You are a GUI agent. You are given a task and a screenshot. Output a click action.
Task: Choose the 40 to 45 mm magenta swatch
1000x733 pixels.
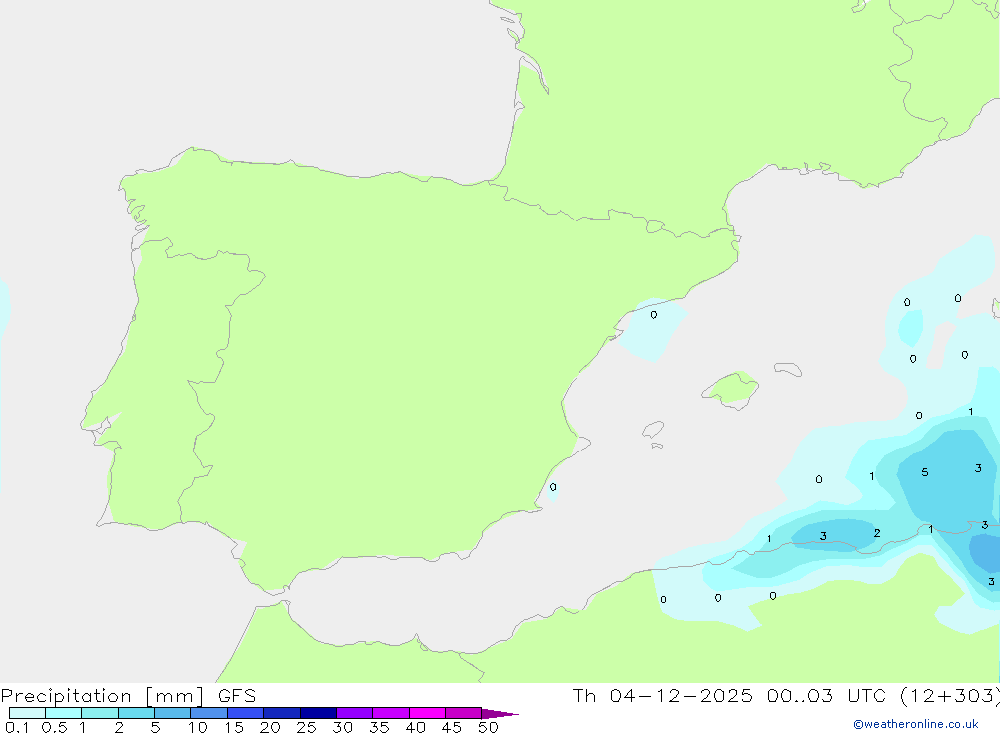[x=427, y=713]
